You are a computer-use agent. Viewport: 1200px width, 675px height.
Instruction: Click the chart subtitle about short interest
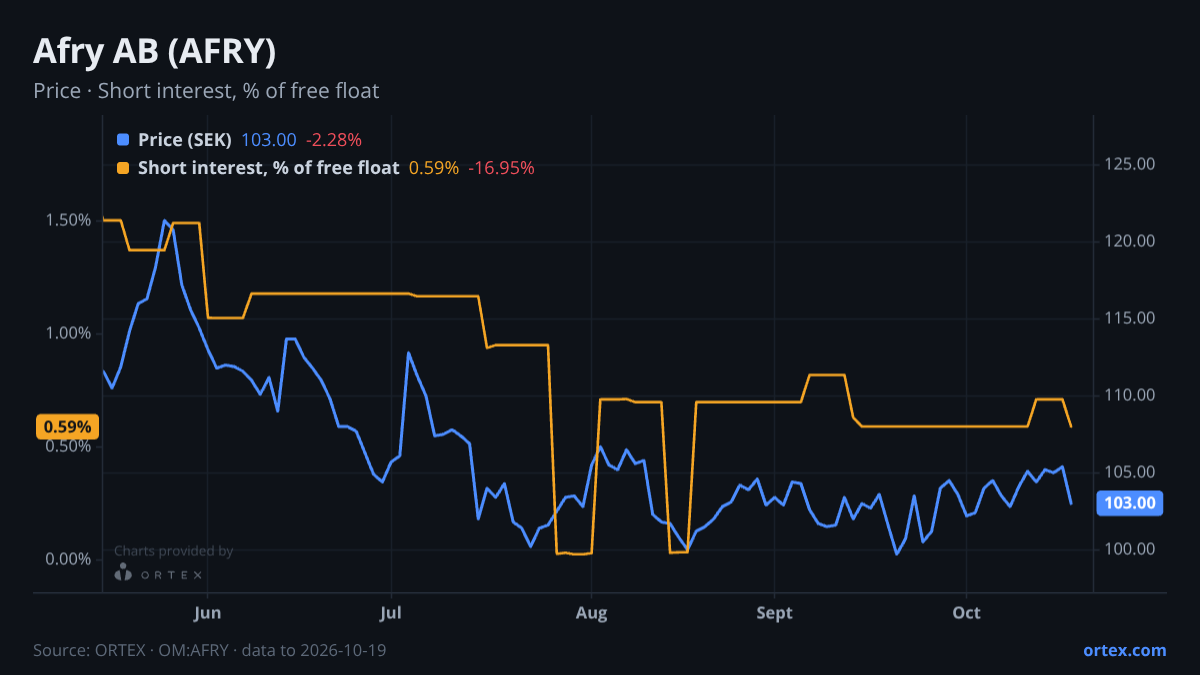point(206,91)
